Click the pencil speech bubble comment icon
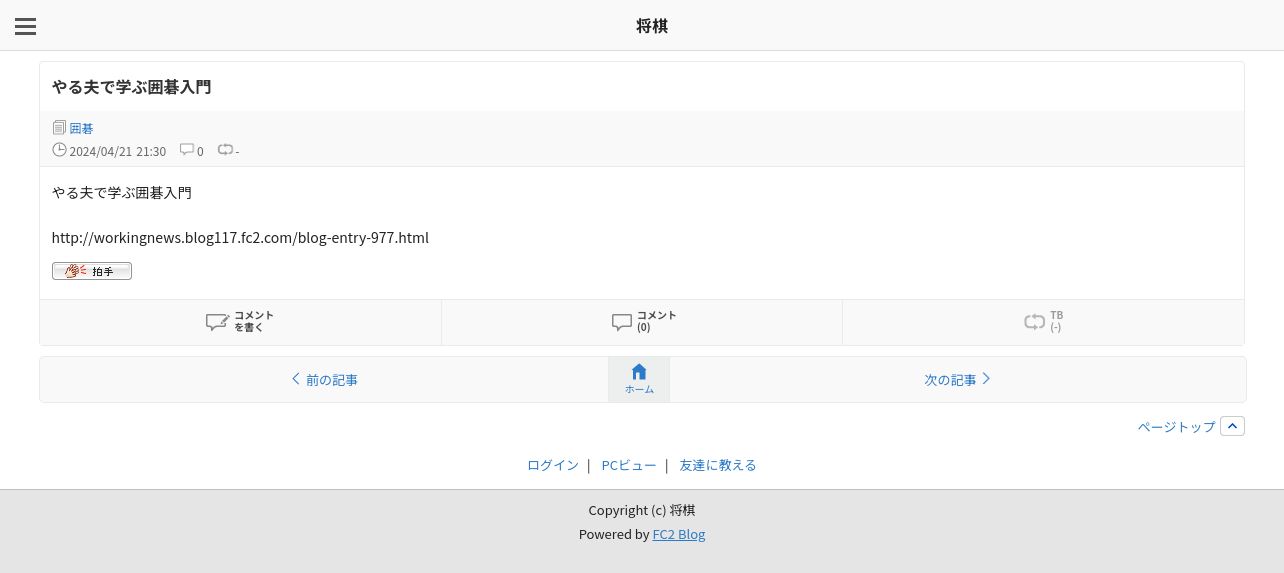The height and width of the screenshot is (573, 1284). [x=217, y=322]
